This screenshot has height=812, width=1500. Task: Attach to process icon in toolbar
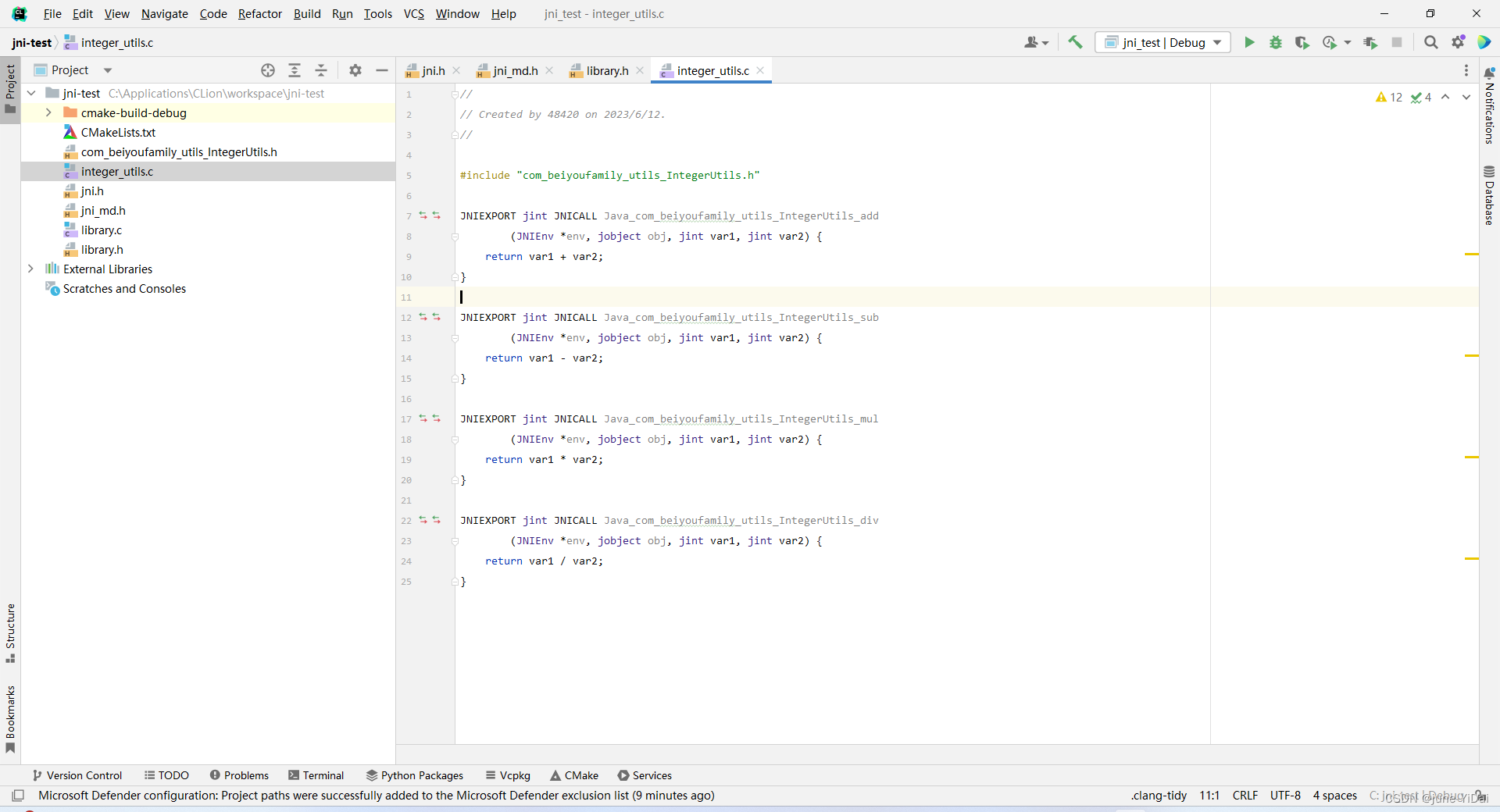(x=1370, y=42)
